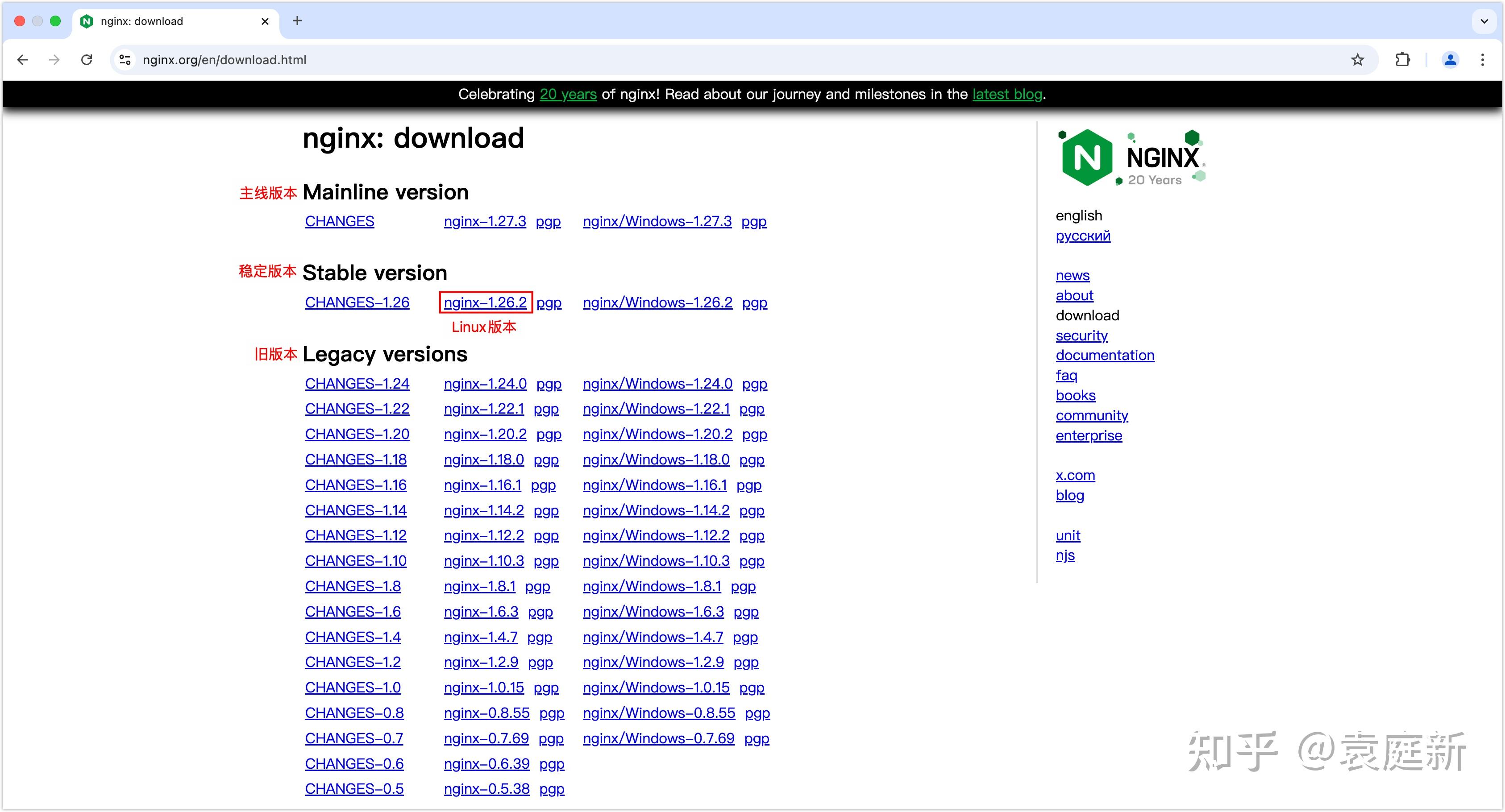Viewport: 1505px width, 812px height.
Task: Bookmark this page with the star icon
Action: tap(1357, 60)
